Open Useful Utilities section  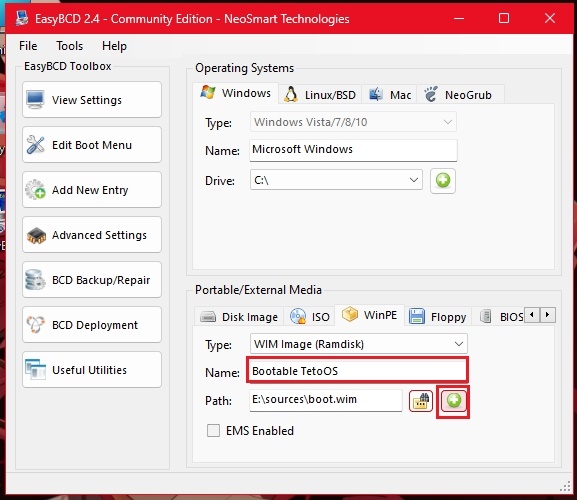92,369
